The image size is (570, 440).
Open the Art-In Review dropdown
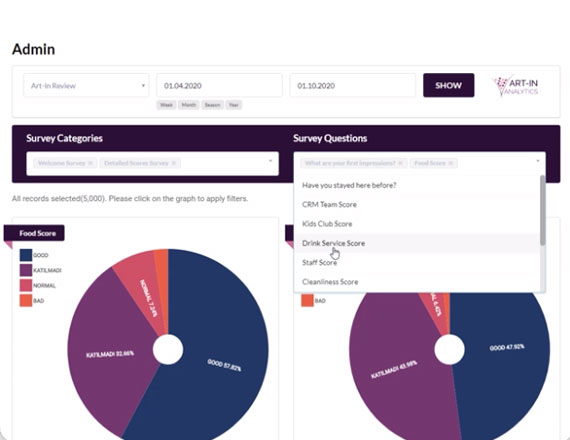coord(86,85)
